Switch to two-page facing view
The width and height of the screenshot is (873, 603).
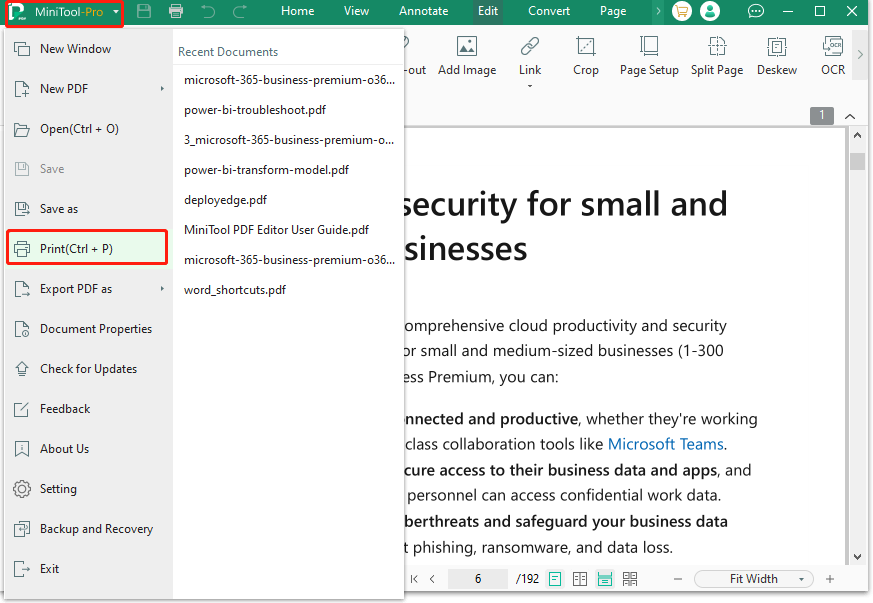point(580,579)
